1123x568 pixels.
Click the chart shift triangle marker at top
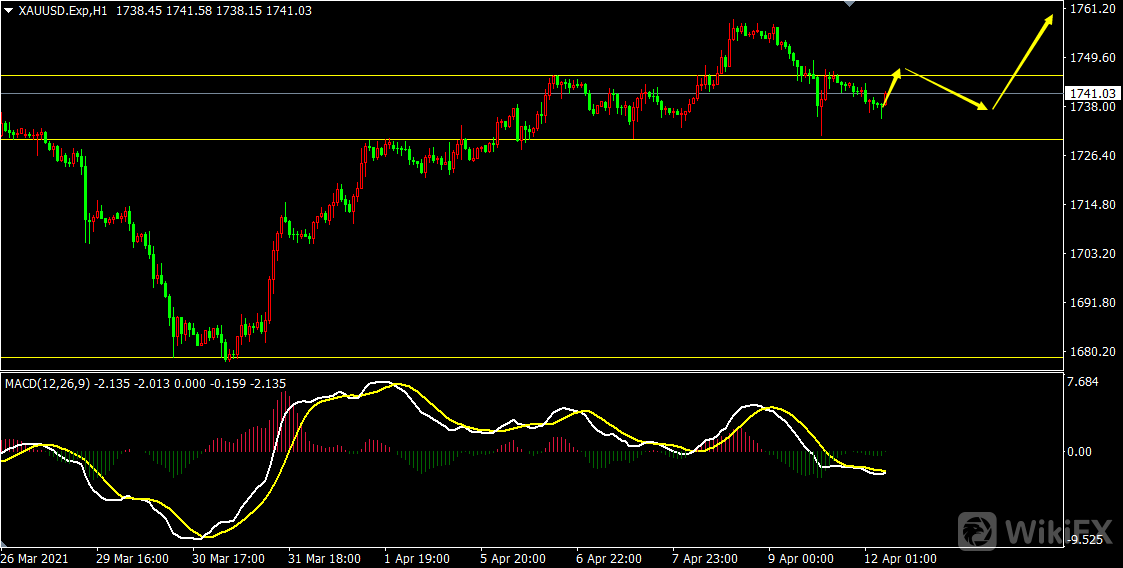coord(850,4)
